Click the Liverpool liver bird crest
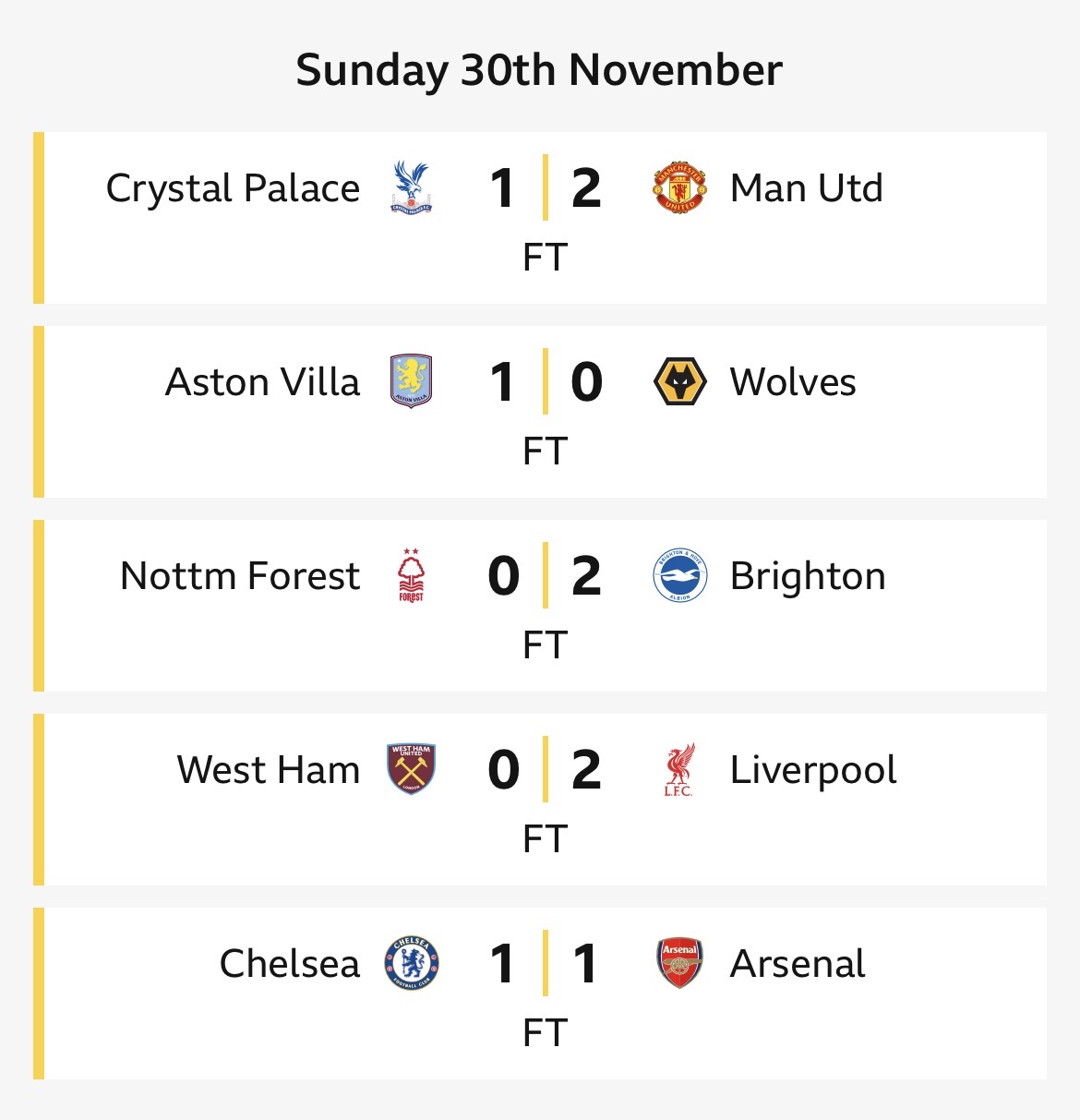The image size is (1080, 1120). pos(679,769)
